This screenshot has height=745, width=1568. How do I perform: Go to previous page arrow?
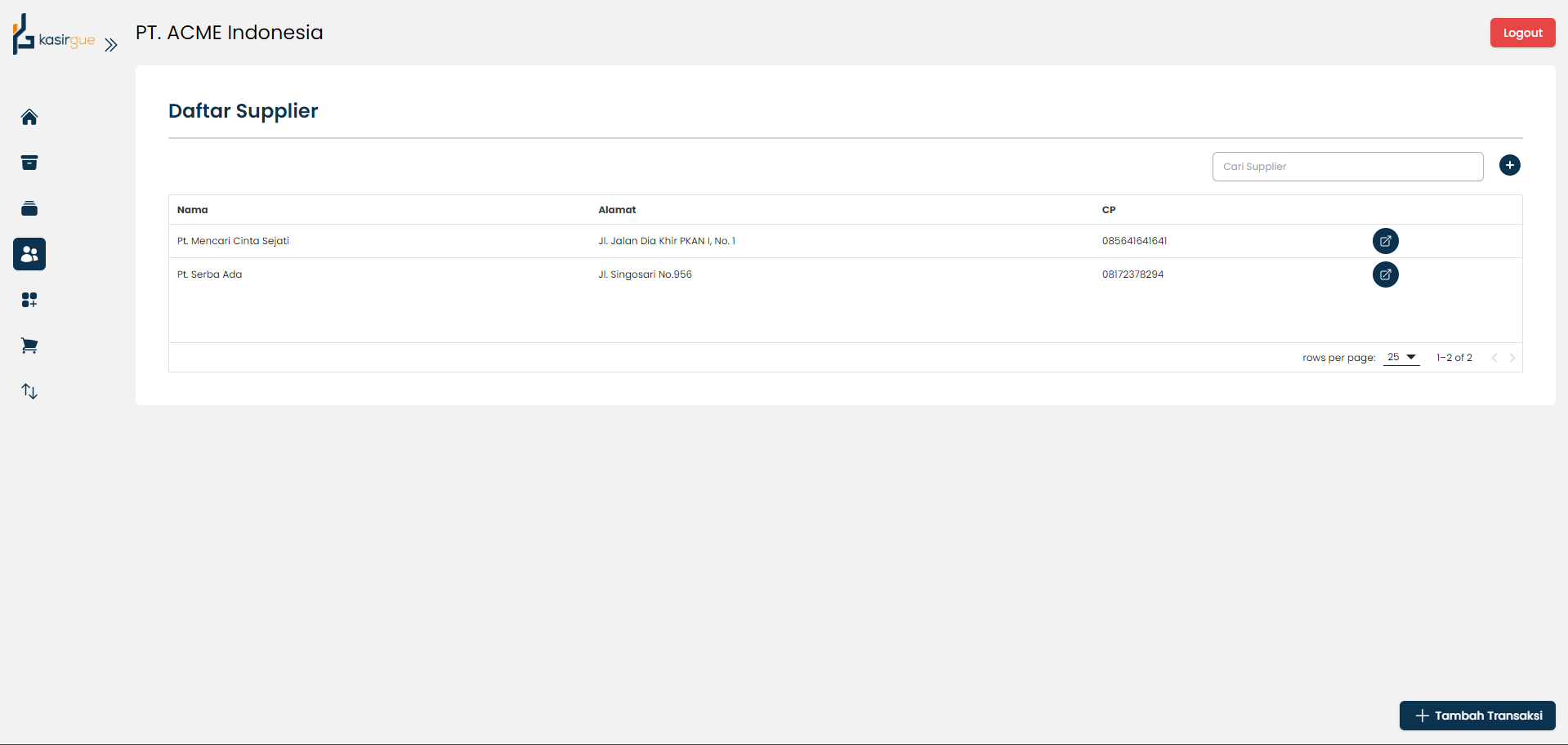[1494, 358]
